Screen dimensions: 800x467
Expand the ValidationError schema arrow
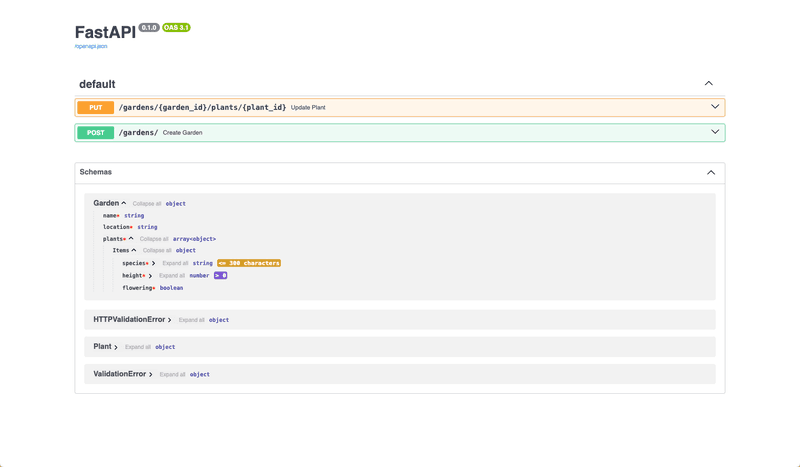click(151, 375)
